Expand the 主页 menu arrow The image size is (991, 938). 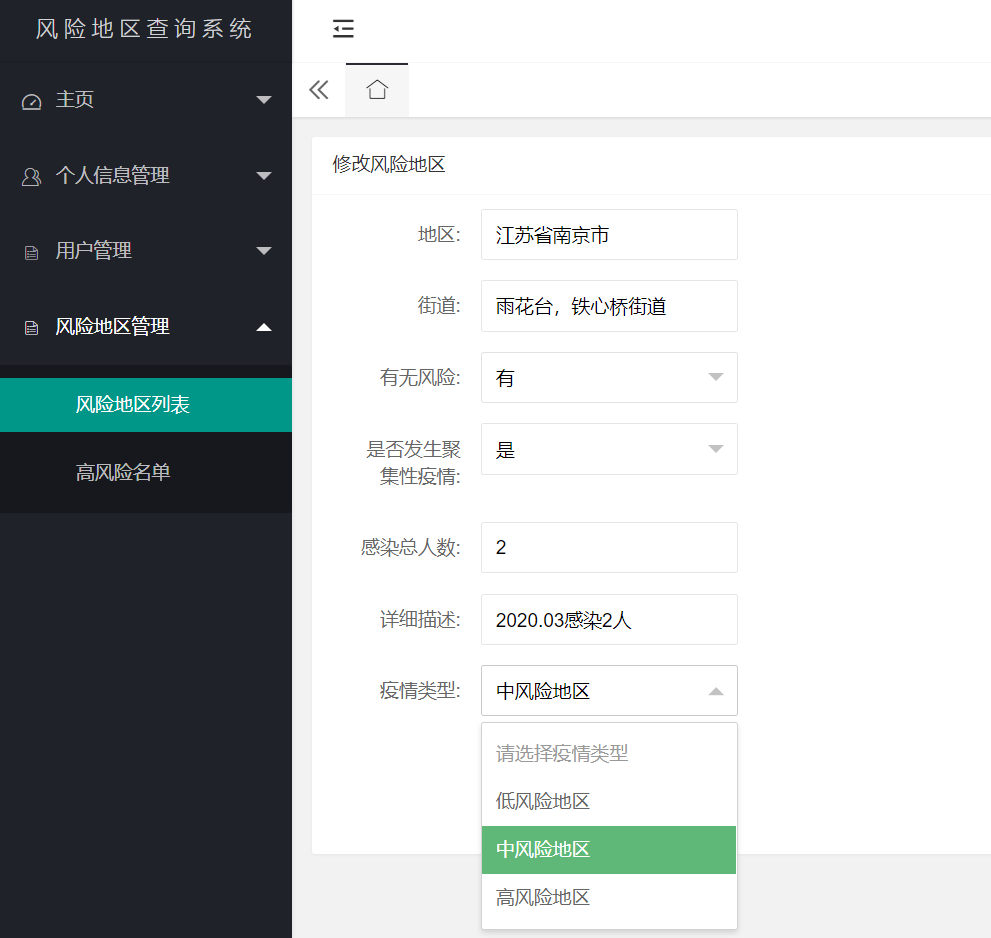pyautogui.click(x=264, y=100)
